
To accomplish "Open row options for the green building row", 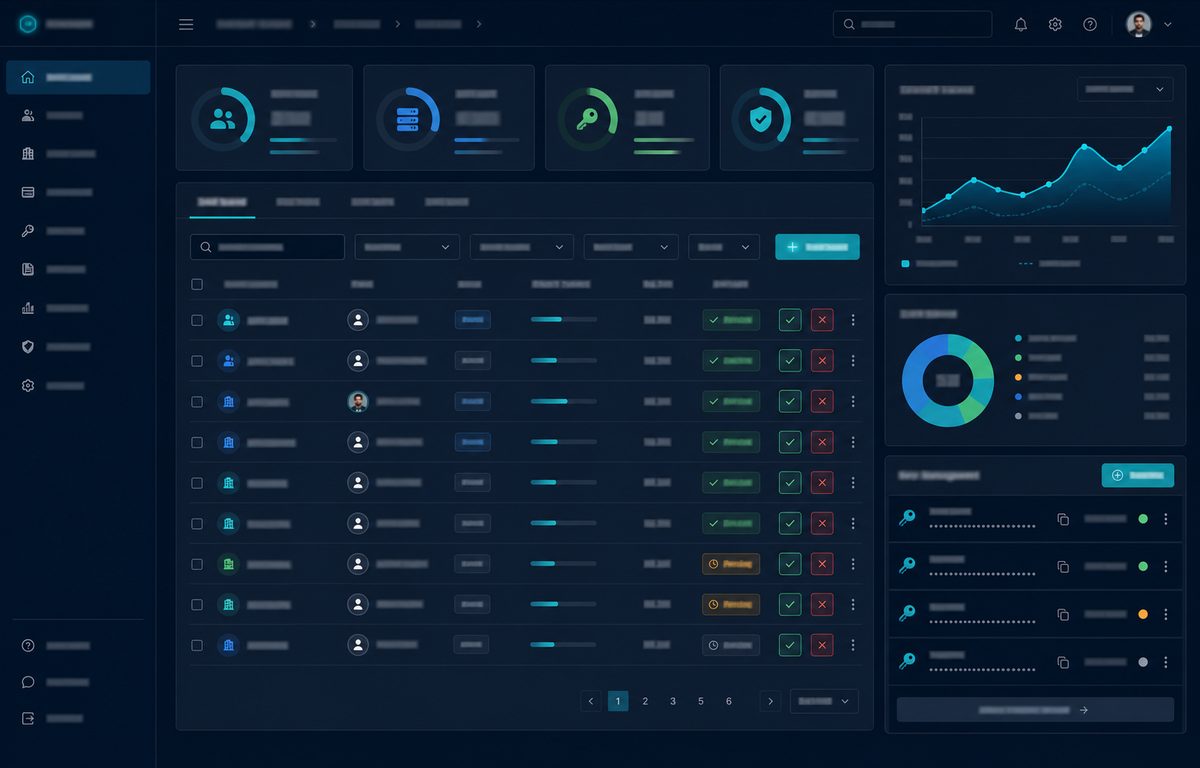I will [853, 564].
